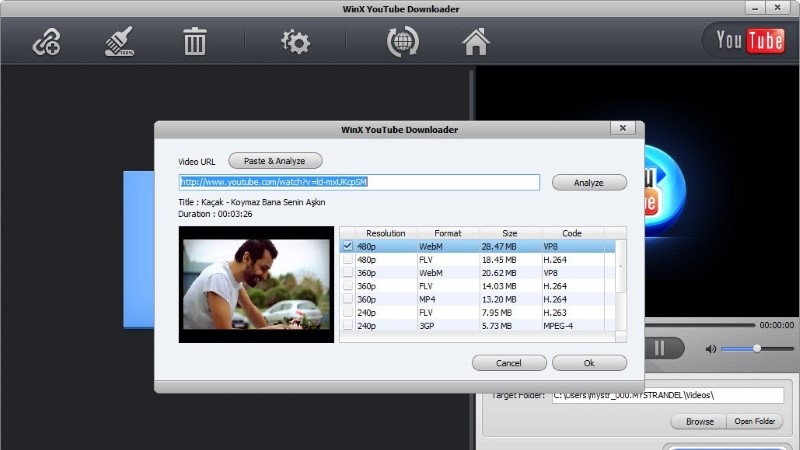The width and height of the screenshot is (800, 450).
Task: Sort by the Size column header
Action: pyautogui.click(x=510, y=233)
